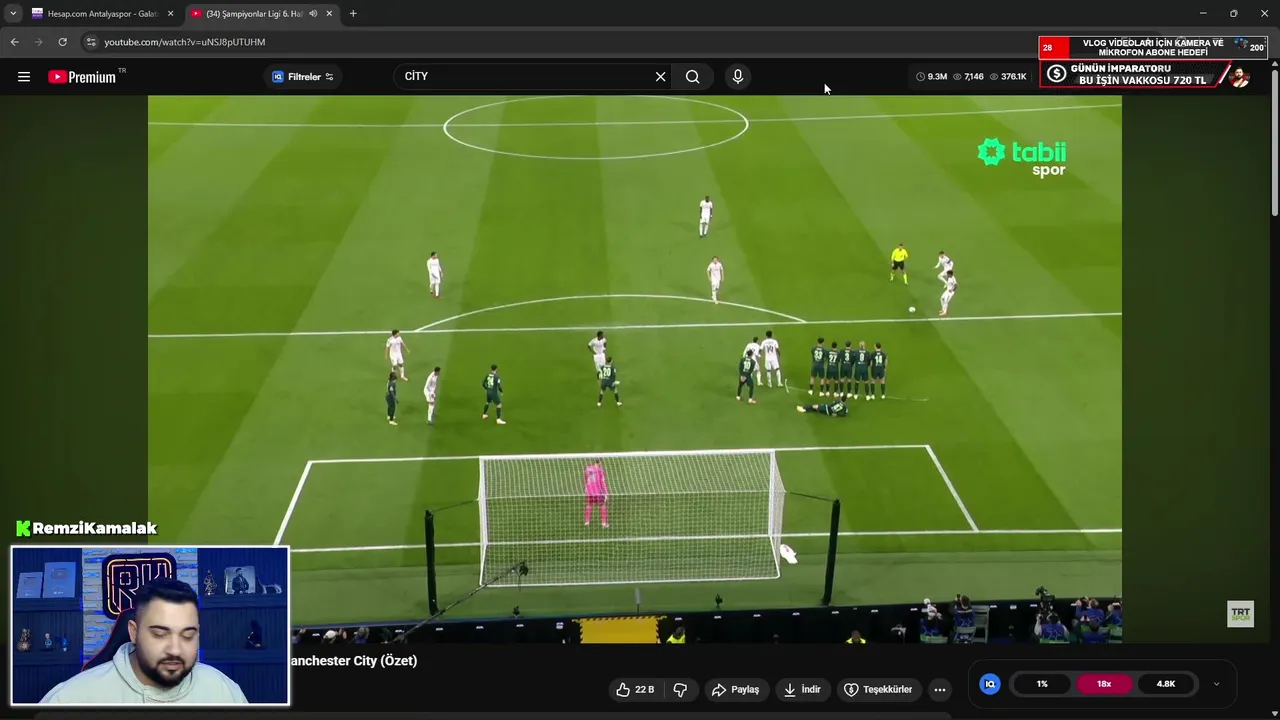Go forward with browser forward arrow

click(x=38, y=42)
